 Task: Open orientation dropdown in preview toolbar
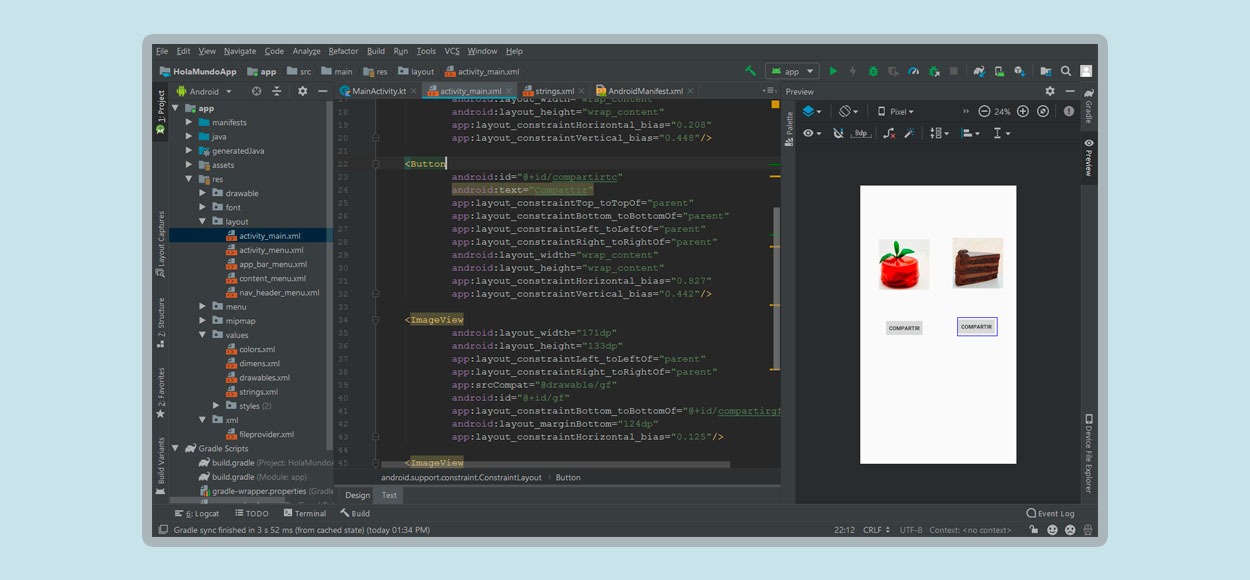[848, 111]
